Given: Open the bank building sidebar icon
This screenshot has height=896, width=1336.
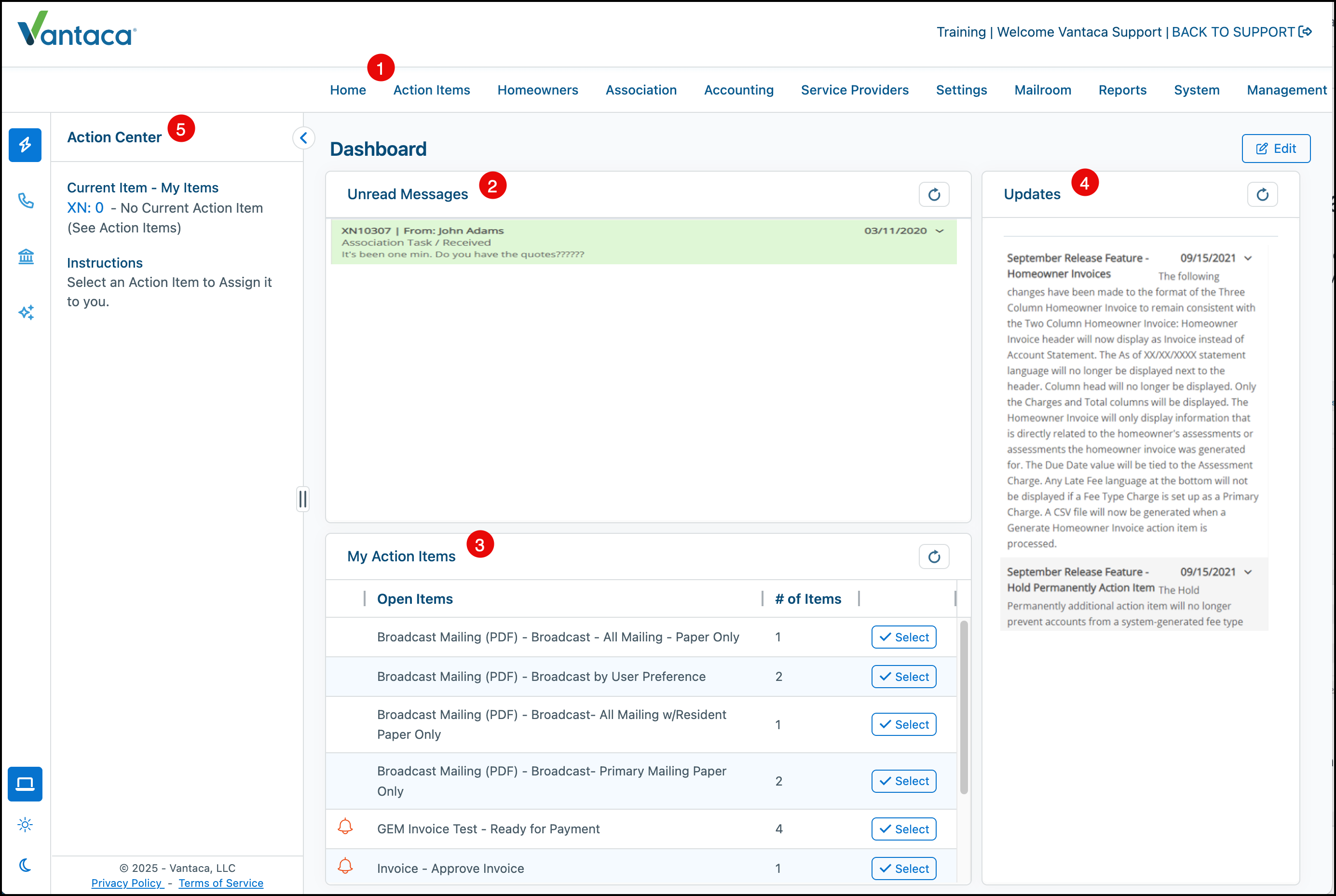Looking at the screenshot, I should click(x=26, y=257).
